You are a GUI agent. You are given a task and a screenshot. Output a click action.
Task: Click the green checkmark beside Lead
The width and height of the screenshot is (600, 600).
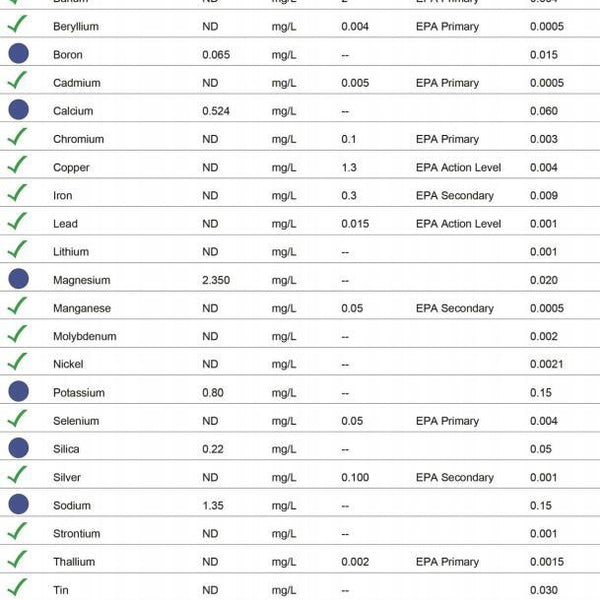click(x=16, y=222)
